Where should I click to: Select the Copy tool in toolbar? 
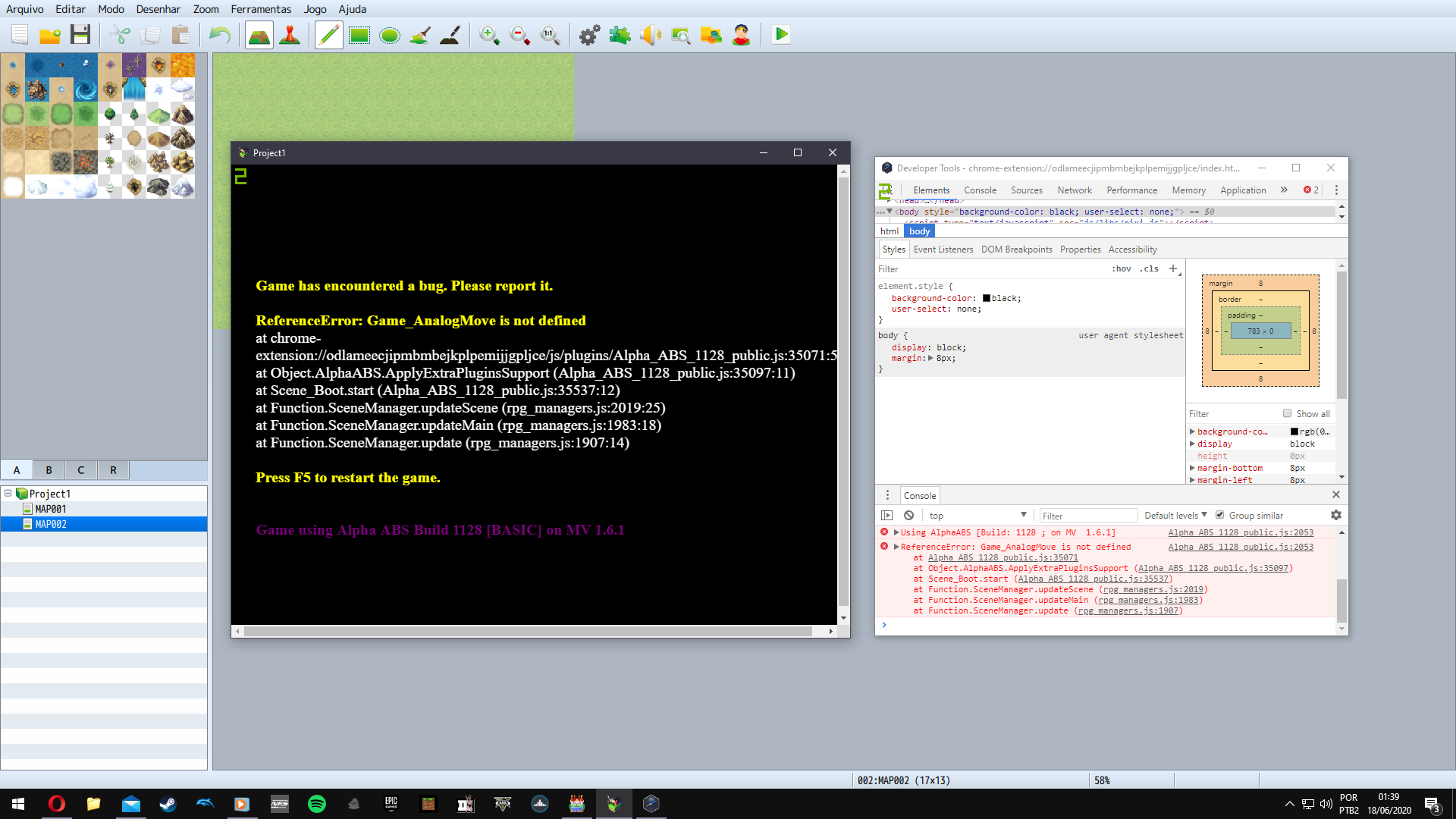click(x=150, y=35)
